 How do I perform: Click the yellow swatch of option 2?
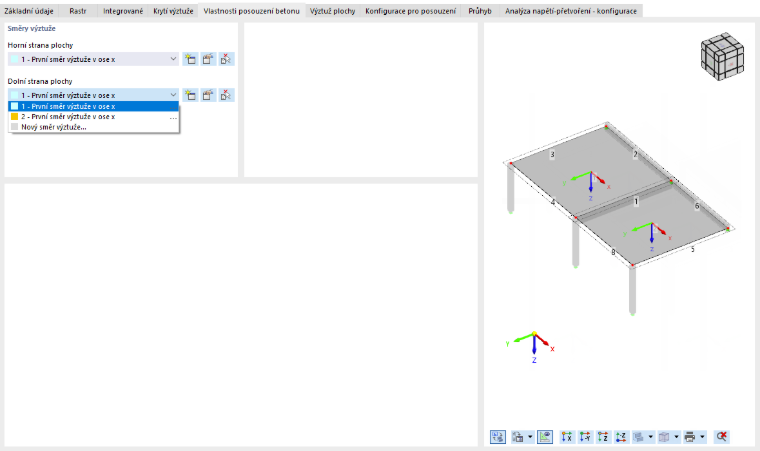tap(15, 117)
